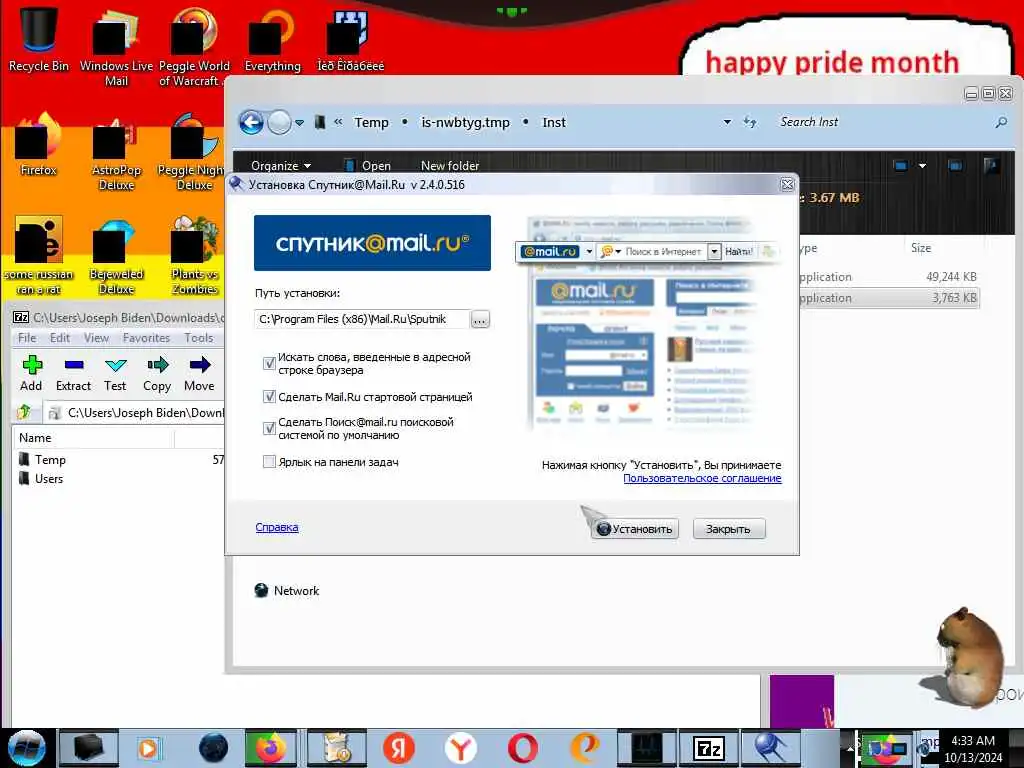Select the Temp folder in 7-Zip
1024x768 pixels.
42,460
